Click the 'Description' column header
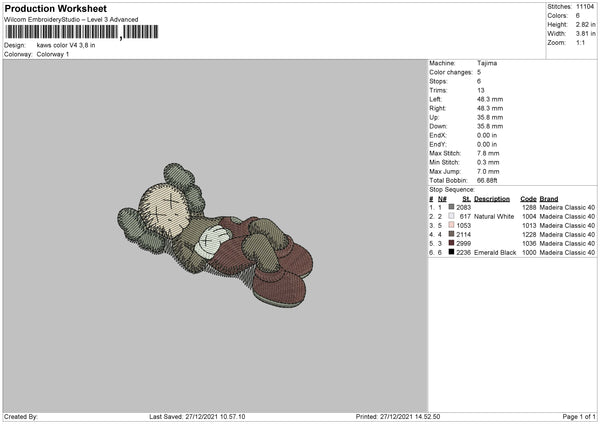 click(x=492, y=199)
